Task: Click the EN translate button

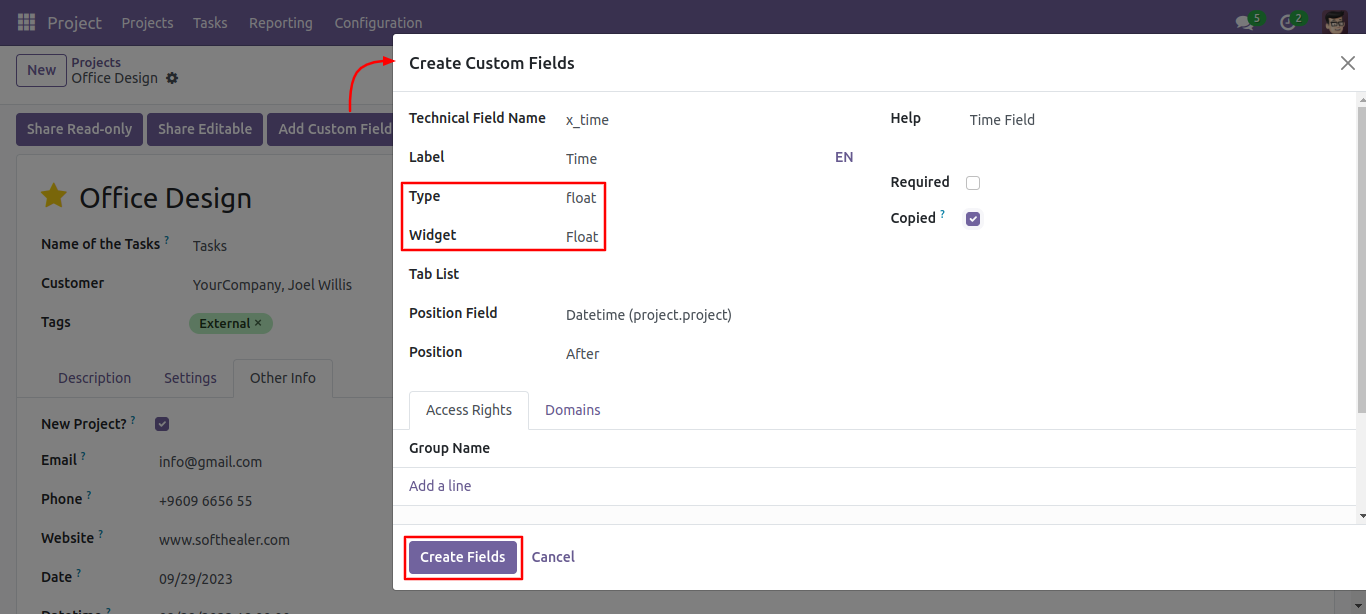Action: 844,157
